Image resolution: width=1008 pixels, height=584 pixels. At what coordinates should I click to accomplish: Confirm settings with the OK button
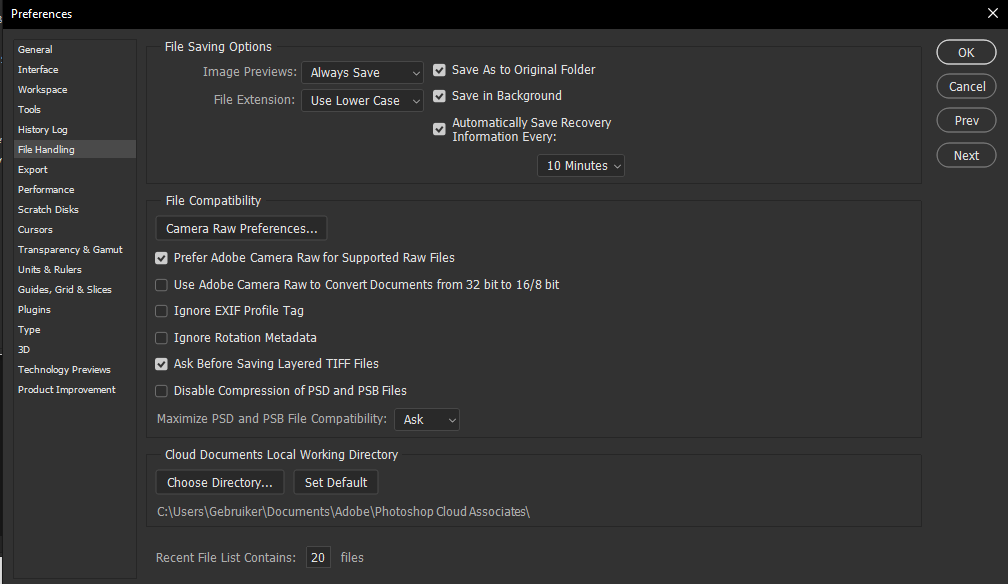966,53
